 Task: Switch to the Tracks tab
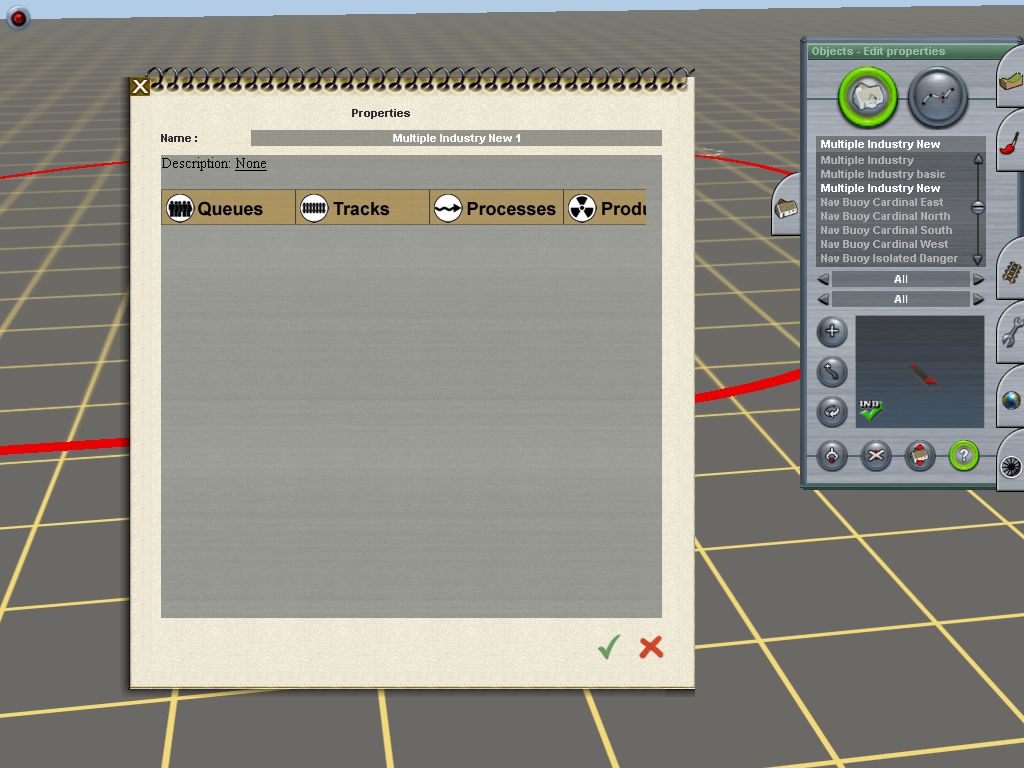pyautogui.click(x=362, y=208)
